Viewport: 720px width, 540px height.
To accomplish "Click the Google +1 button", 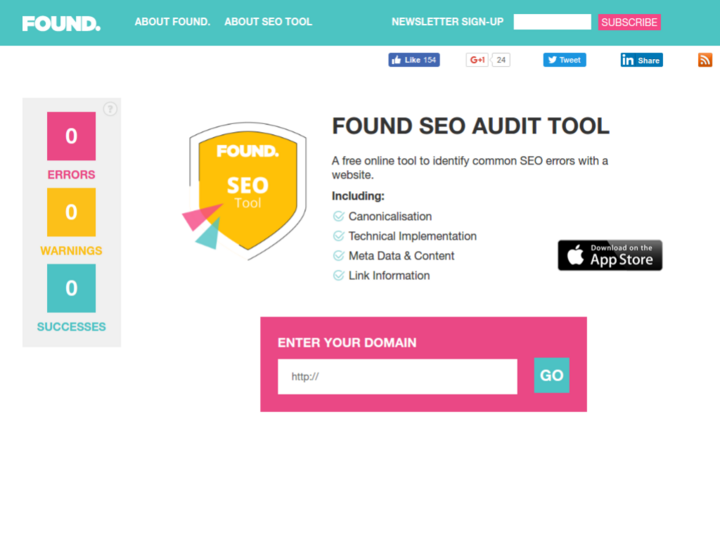I will coord(478,60).
